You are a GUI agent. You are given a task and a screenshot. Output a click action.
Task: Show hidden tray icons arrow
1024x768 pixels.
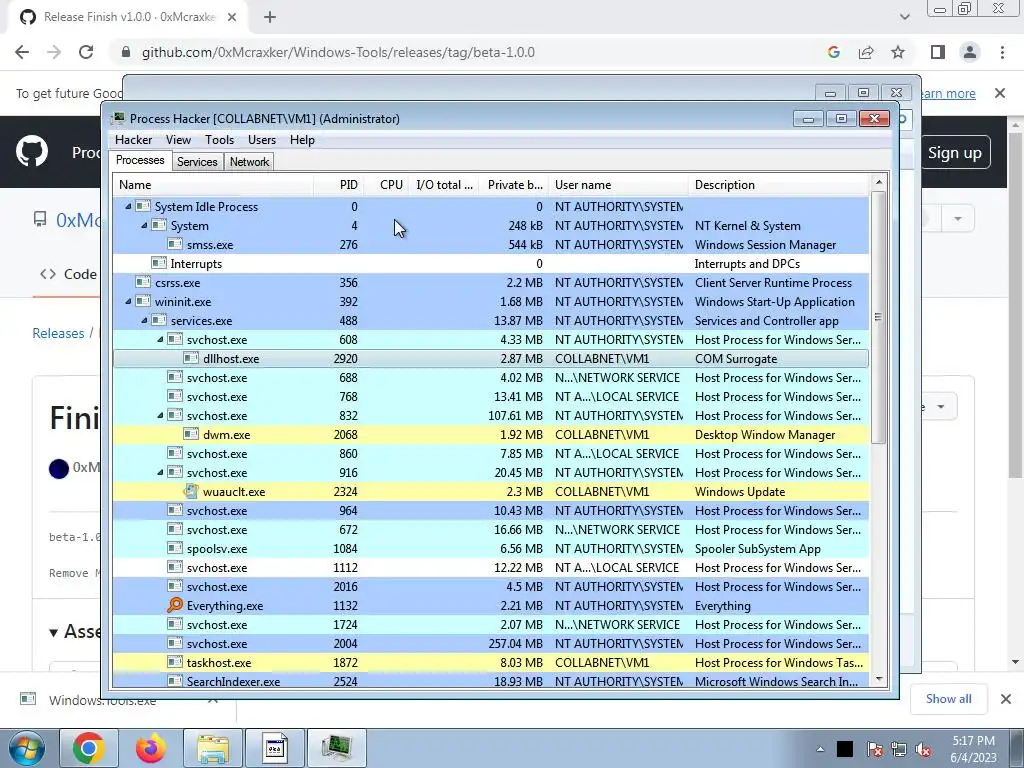(x=820, y=749)
